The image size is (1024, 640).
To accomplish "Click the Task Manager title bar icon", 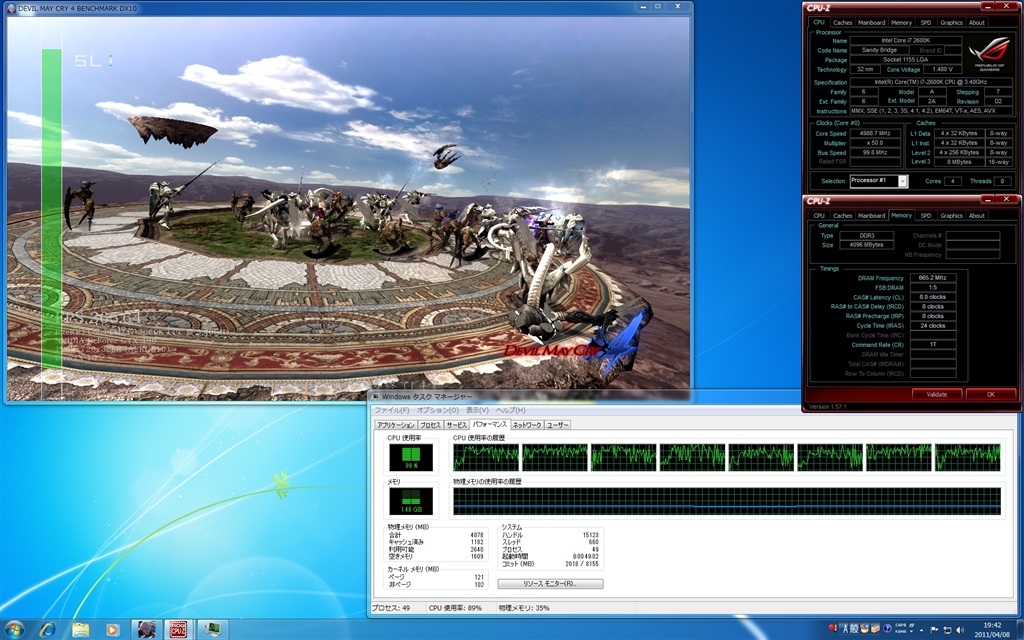I will pos(376,396).
